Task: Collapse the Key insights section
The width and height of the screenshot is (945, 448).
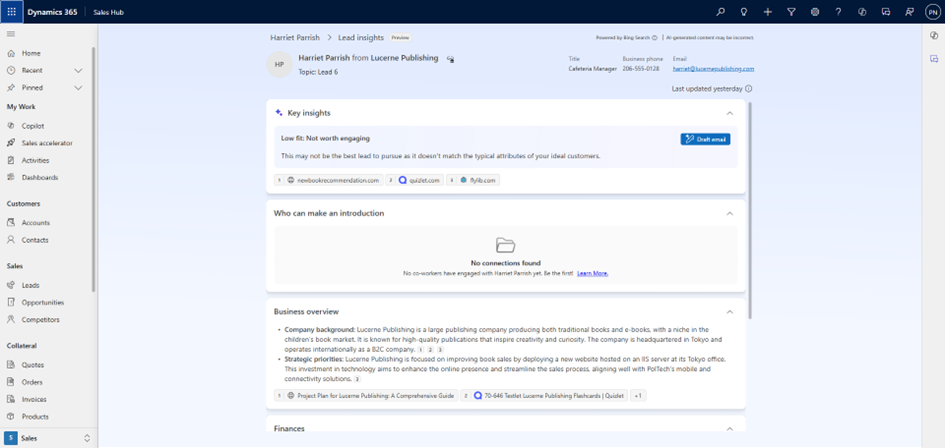Action: point(730,113)
